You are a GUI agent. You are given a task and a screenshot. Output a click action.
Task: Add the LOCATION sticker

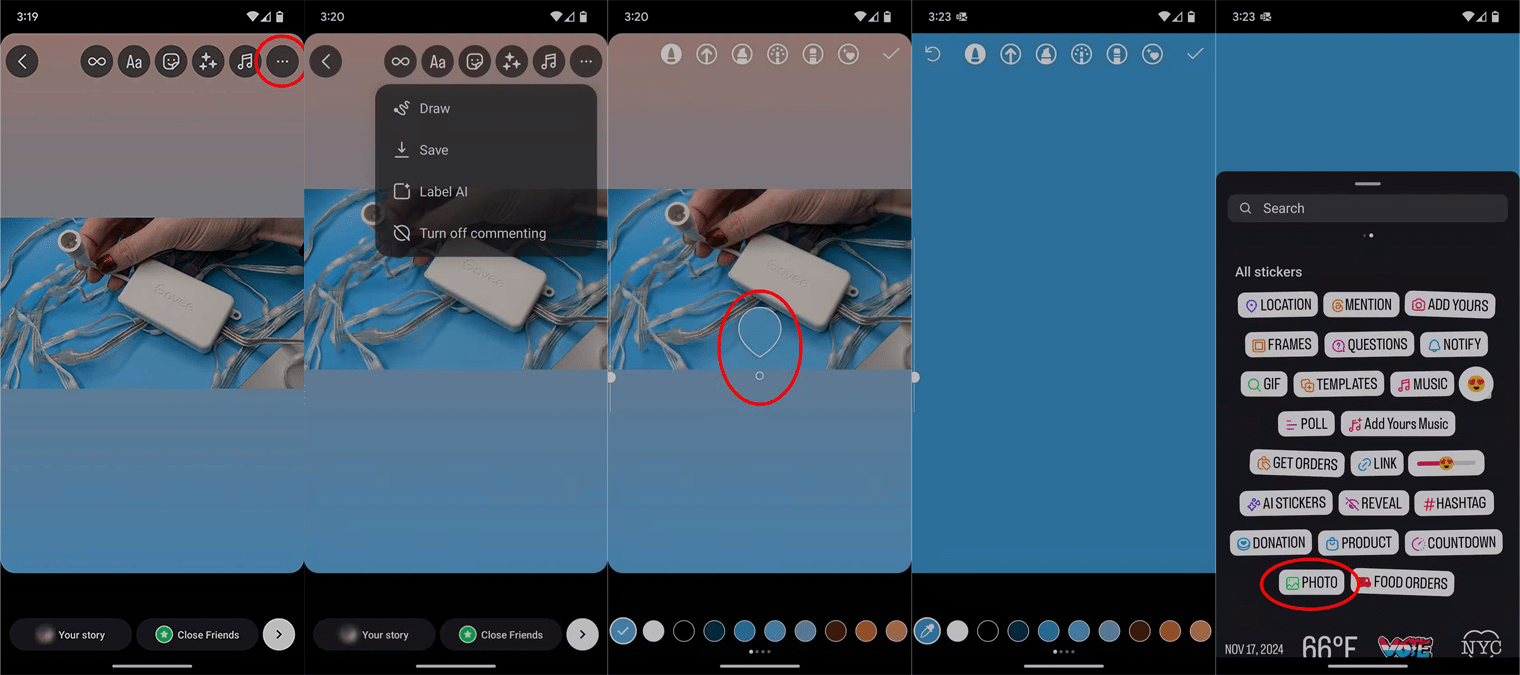tap(1277, 305)
